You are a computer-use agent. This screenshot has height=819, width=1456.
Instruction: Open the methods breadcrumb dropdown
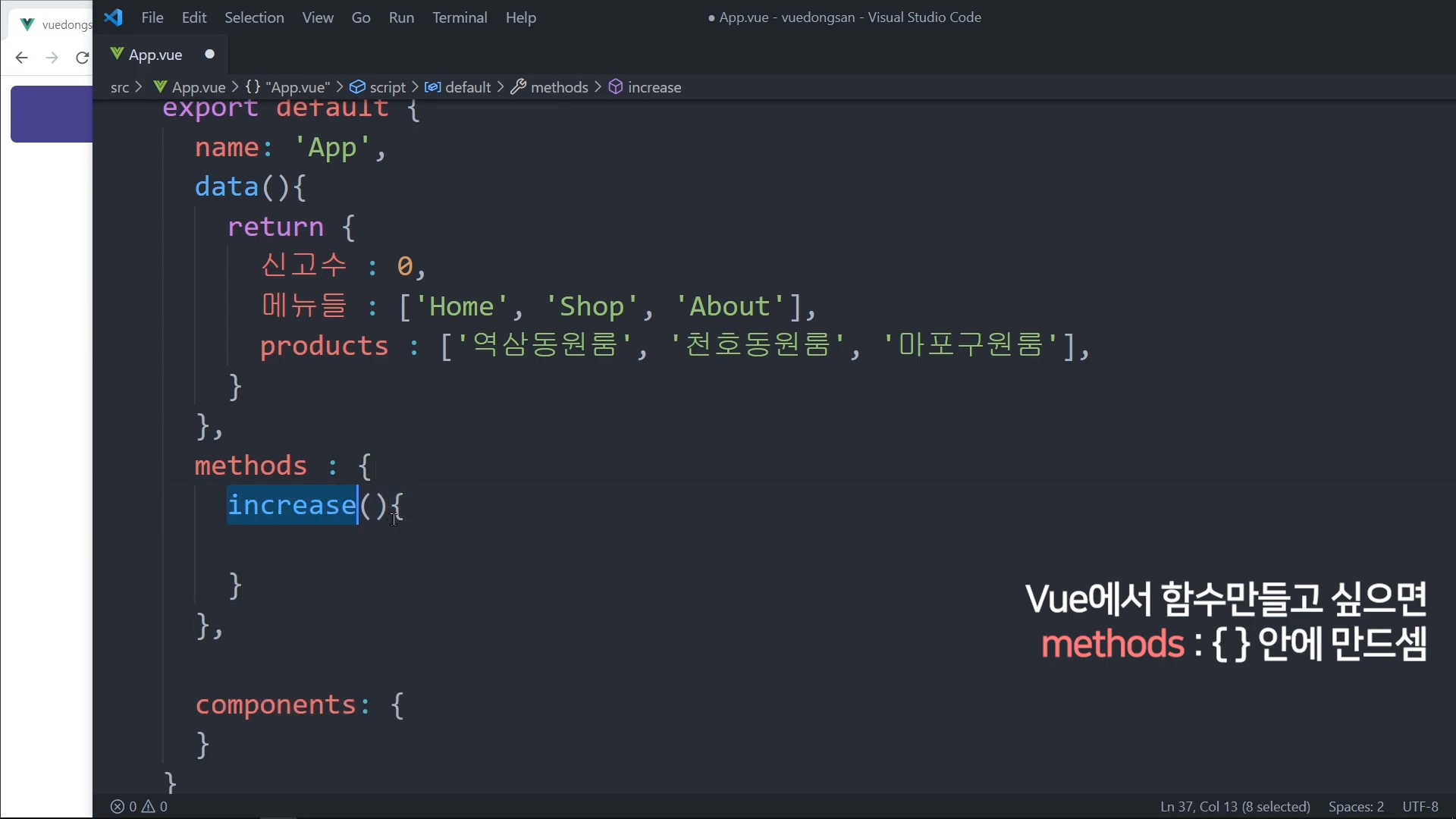[559, 87]
